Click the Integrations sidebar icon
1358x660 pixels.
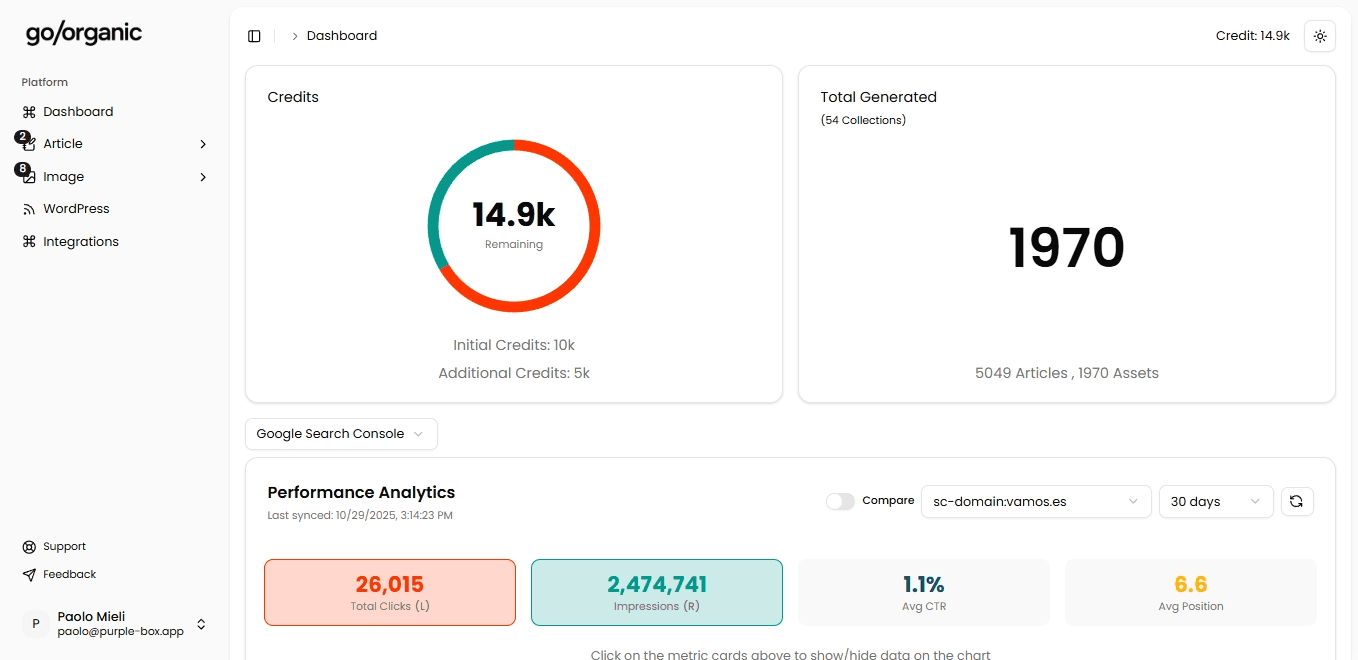(29, 242)
